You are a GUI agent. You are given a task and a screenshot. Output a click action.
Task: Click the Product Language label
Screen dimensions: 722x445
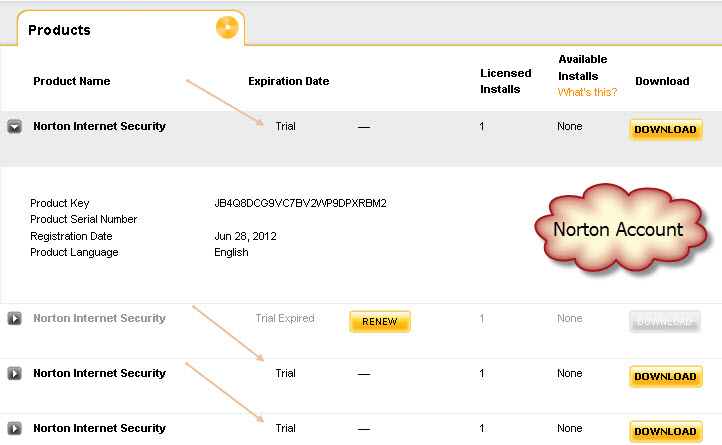pyautogui.click(x=74, y=252)
